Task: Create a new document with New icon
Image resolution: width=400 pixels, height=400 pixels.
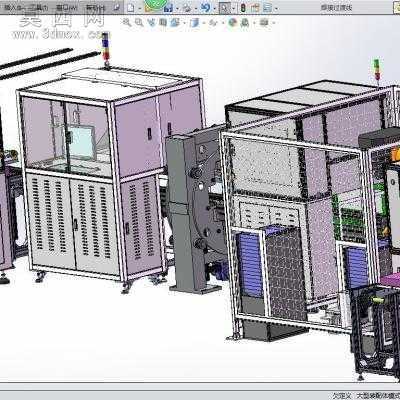Action: click(131, 8)
